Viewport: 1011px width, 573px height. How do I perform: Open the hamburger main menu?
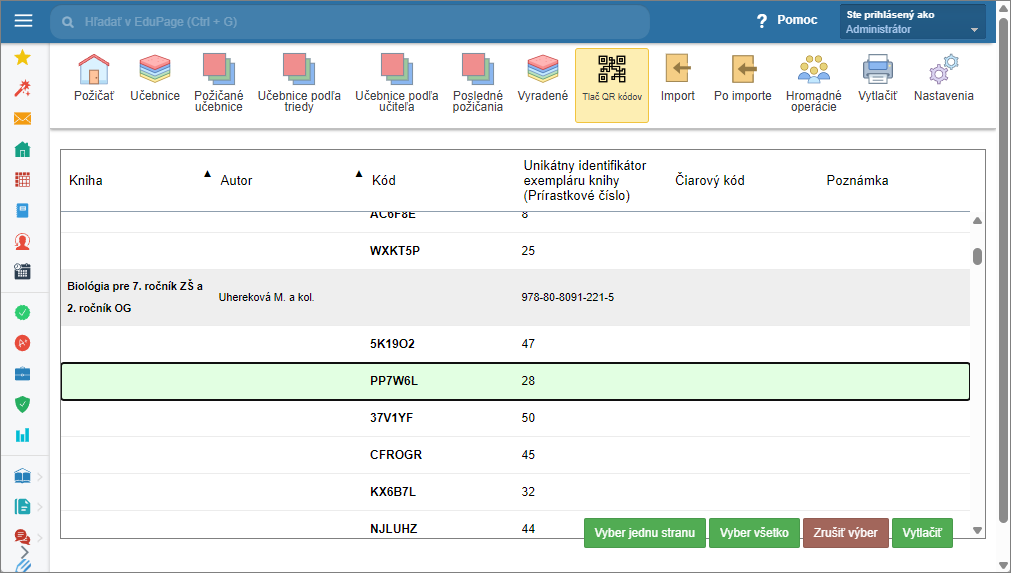(x=23, y=21)
